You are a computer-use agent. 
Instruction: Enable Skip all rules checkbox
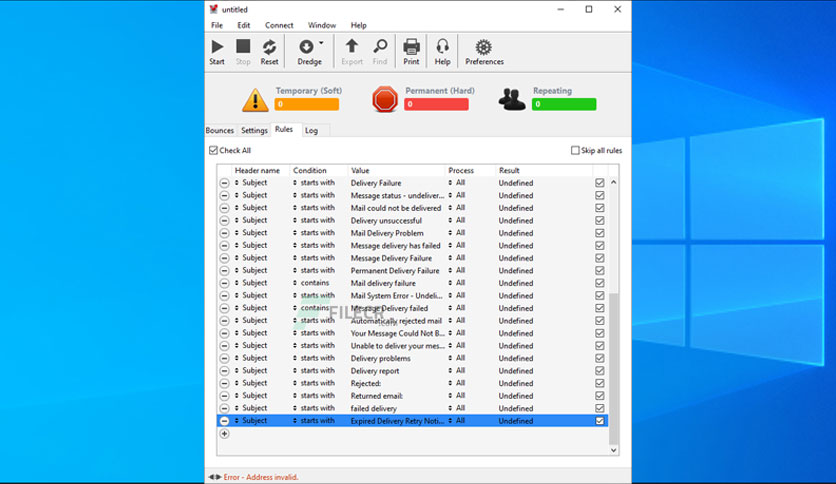575,150
